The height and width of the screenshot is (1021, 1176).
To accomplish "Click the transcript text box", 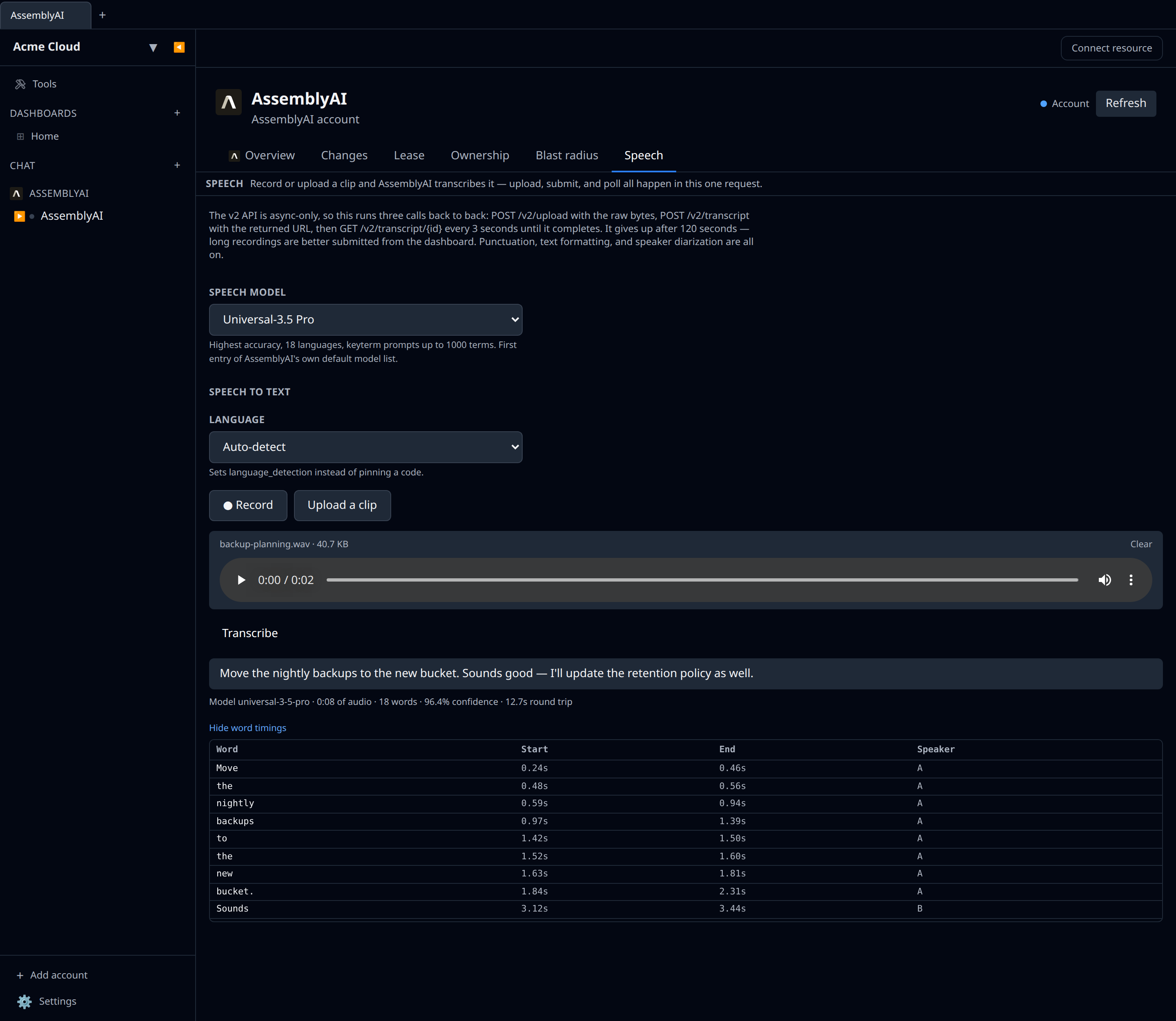I will tap(686, 673).
